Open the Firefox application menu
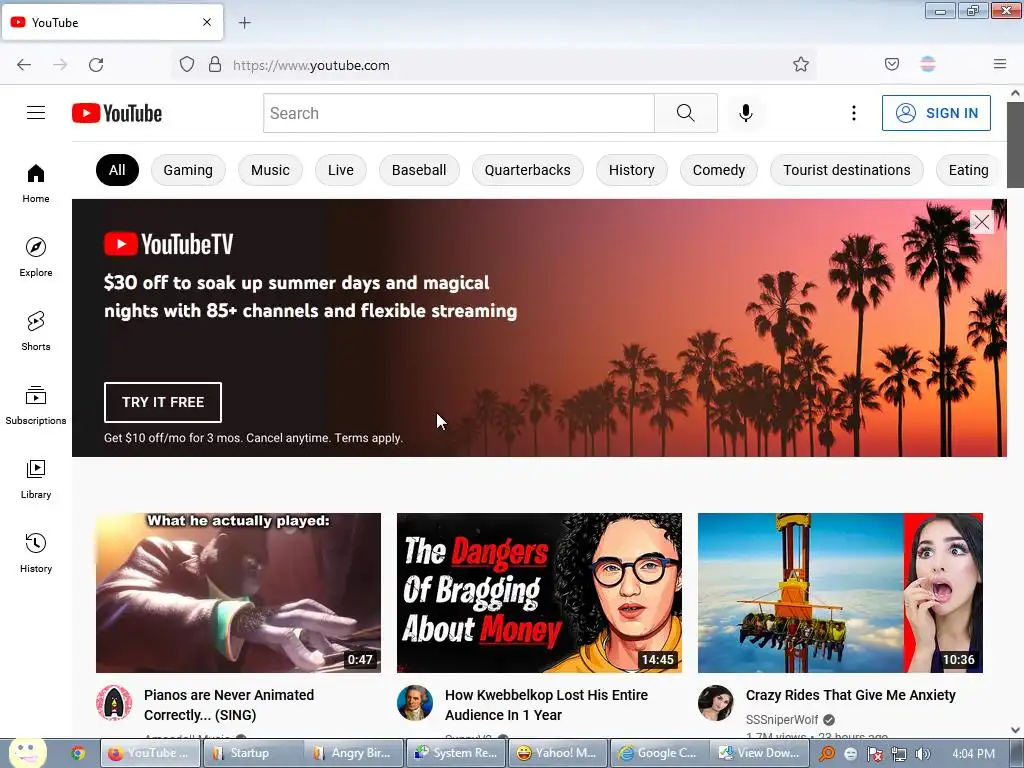 pos(1000,64)
